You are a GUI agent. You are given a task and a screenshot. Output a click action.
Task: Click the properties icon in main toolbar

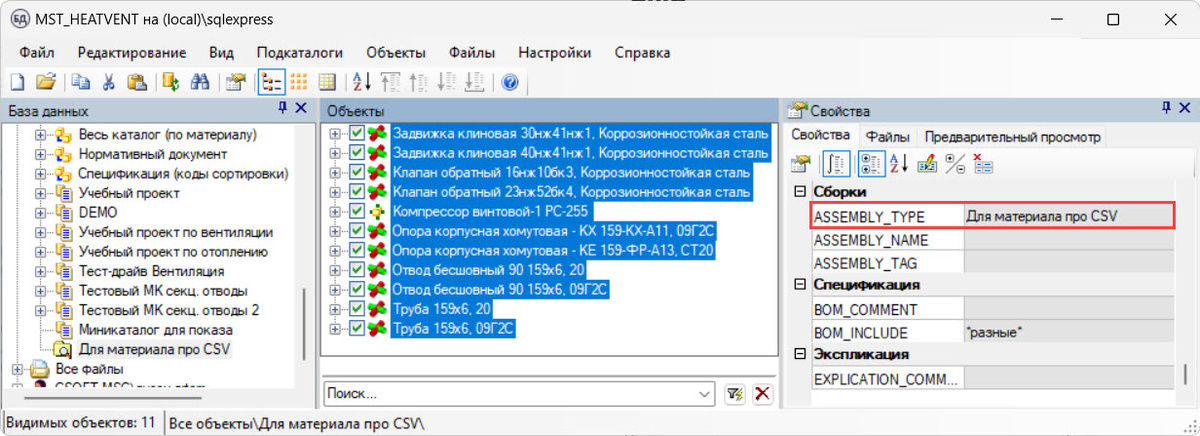[x=236, y=83]
